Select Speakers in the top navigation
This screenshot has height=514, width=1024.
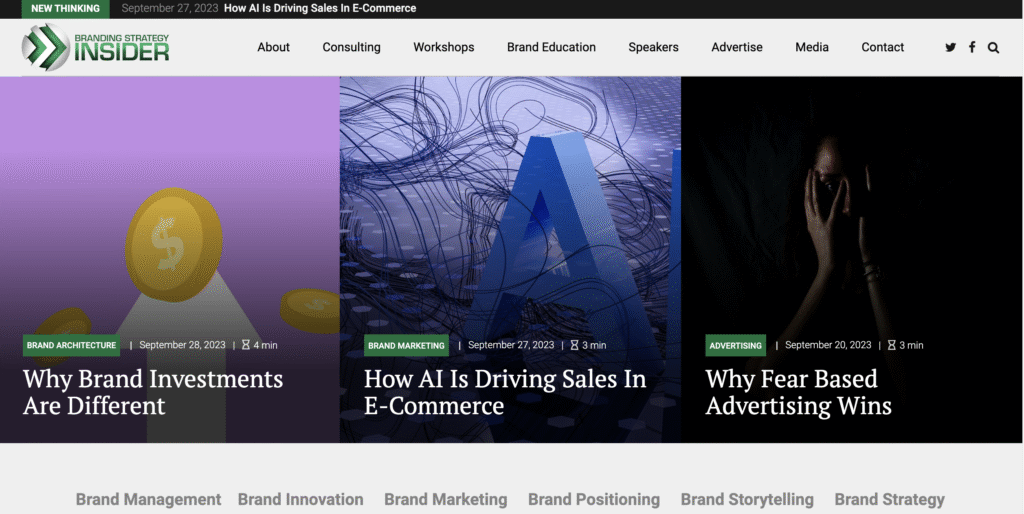coord(653,47)
